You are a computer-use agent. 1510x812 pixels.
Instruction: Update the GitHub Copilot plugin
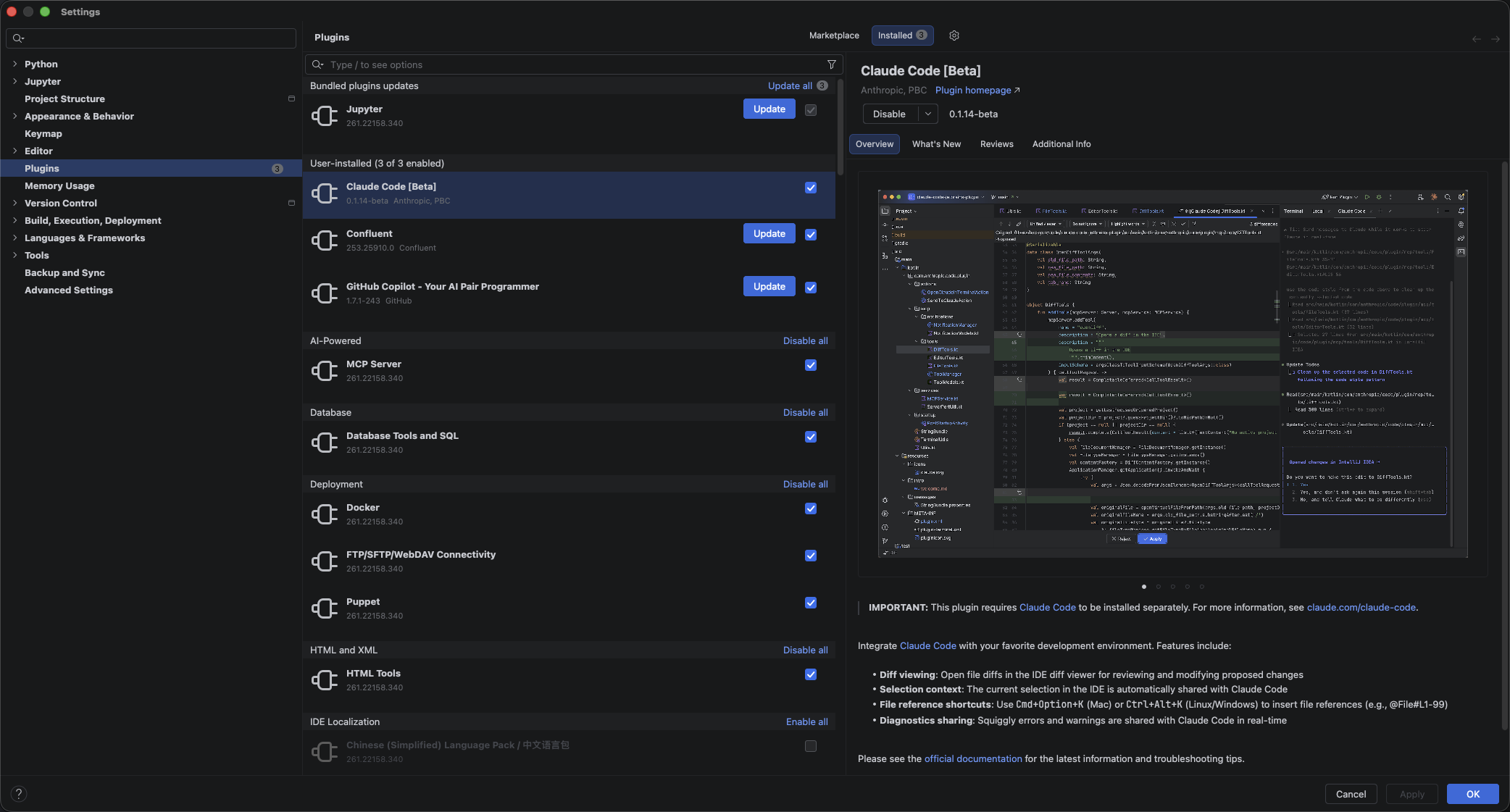coord(769,286)
